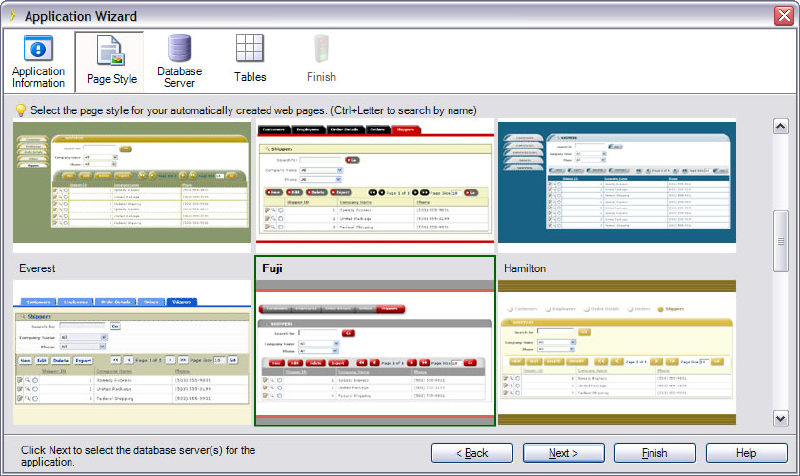The image size is (800, 476).
Task: Open the Tables step with grid icon
Action: pos(250,59)
